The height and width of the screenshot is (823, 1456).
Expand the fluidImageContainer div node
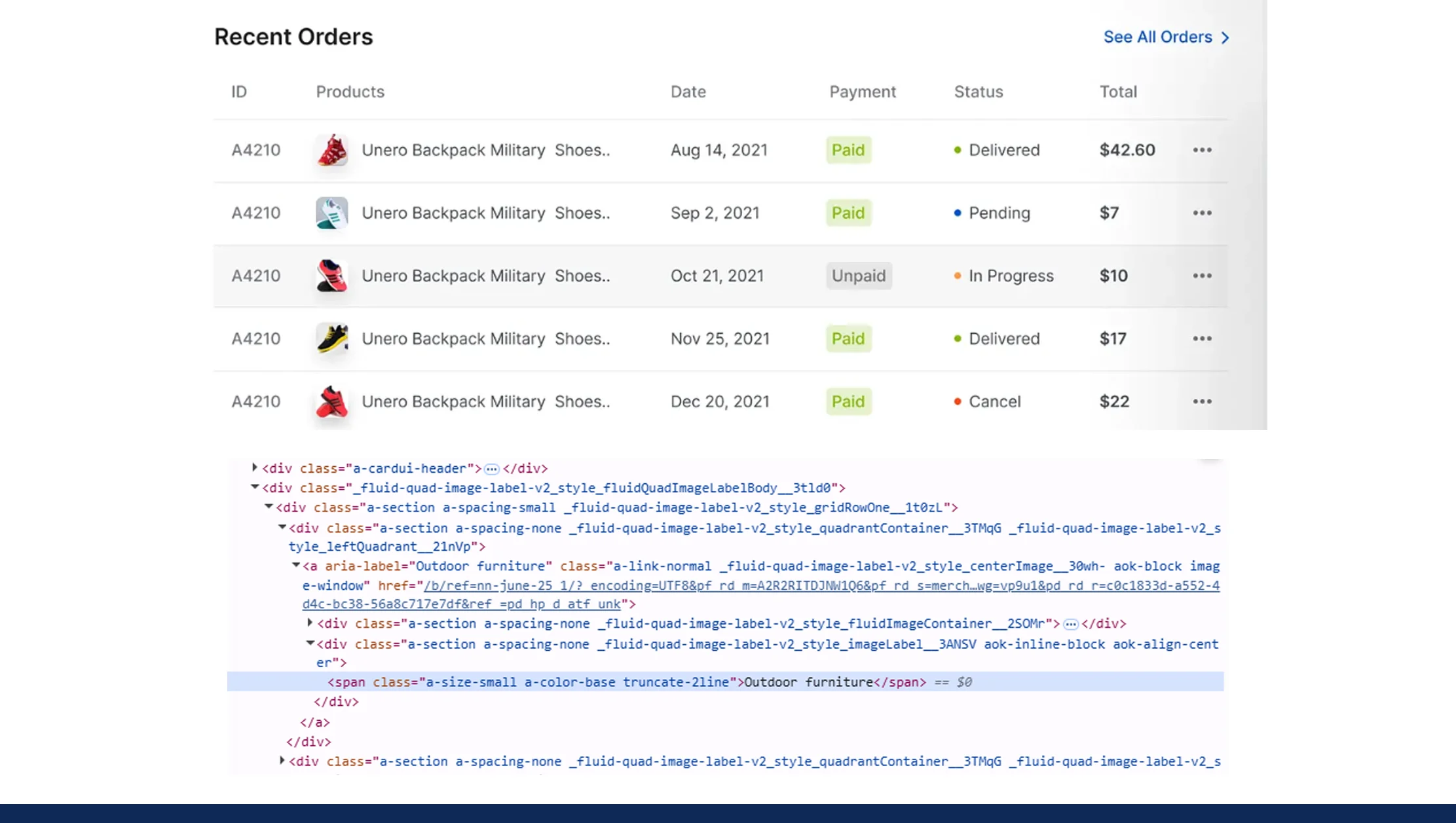310,623
